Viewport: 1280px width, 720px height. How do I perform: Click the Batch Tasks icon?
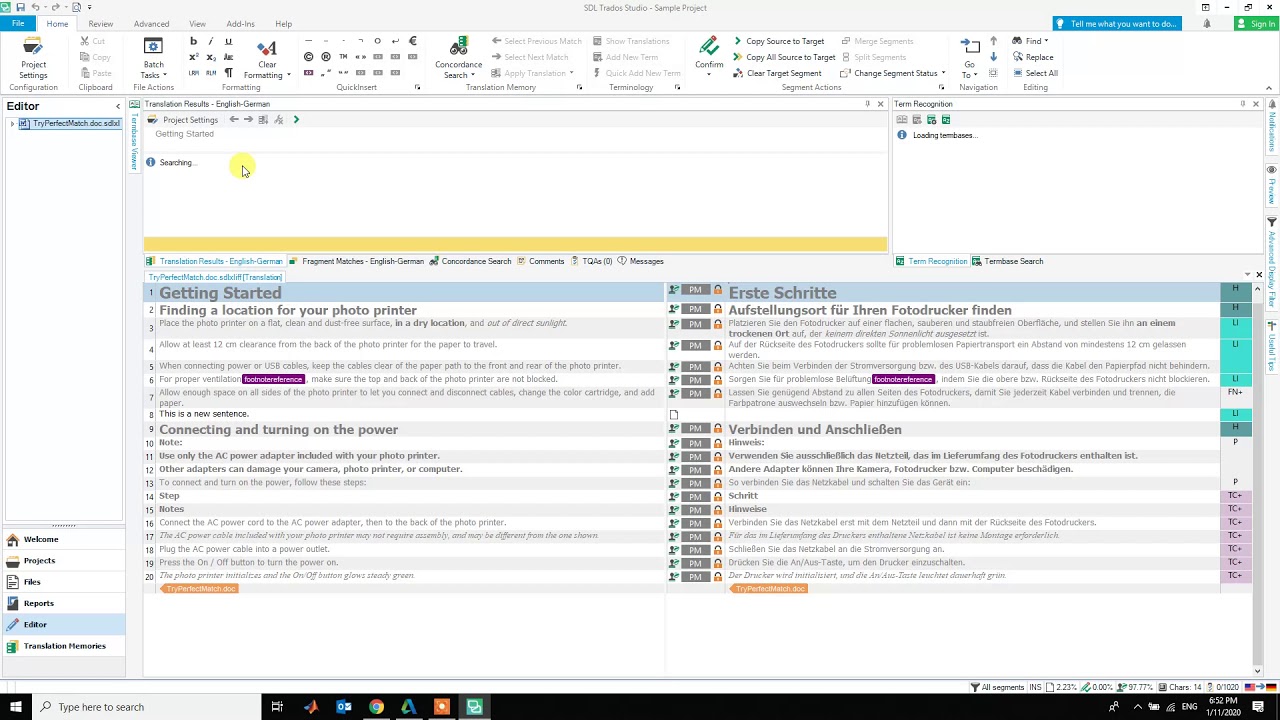(x=153, y=47)
